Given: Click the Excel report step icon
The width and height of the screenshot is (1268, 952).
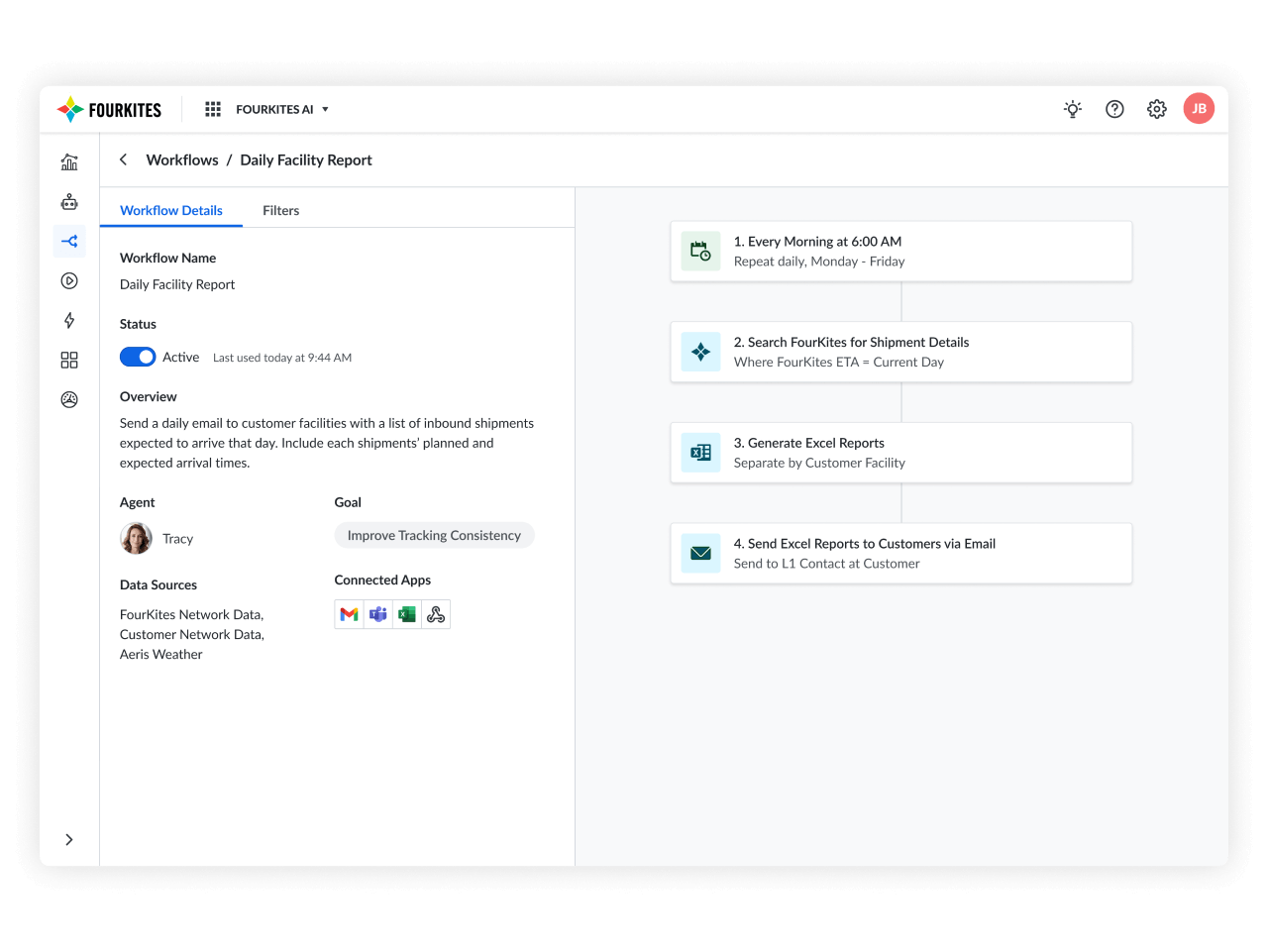Looking at the screenshot, I should point(700,453).
